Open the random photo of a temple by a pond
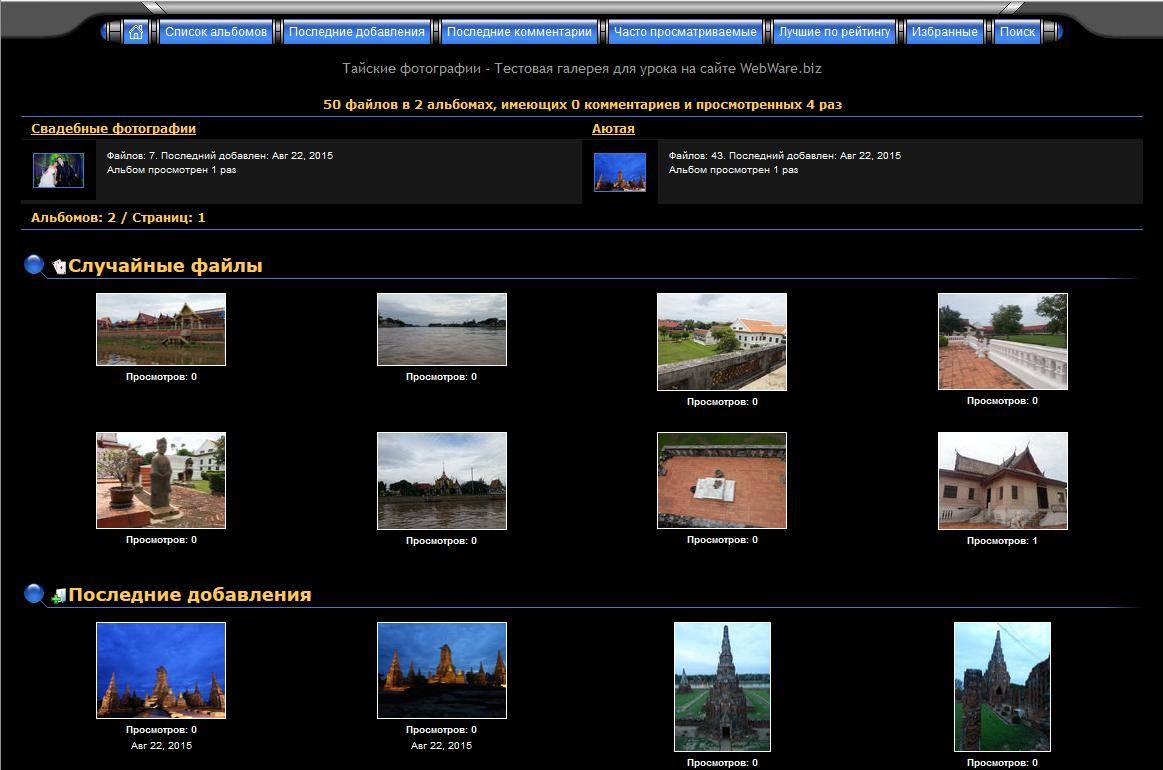The height and width of the screenshot is (770, 1163). point(161,329)
